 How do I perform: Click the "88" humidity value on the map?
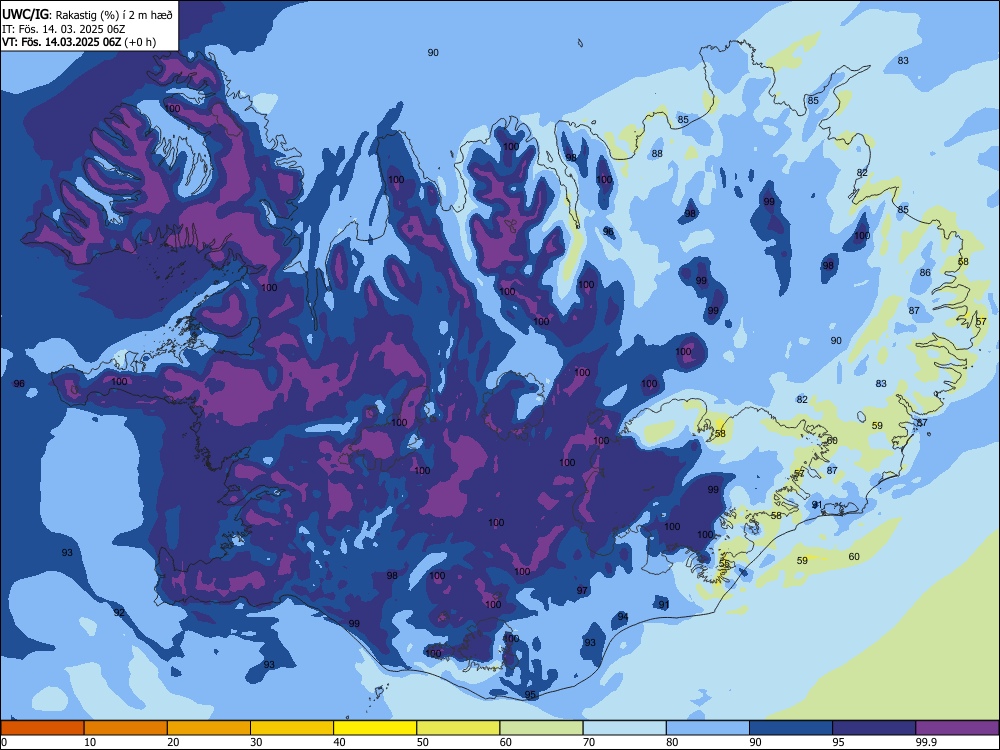pos(657,154)
